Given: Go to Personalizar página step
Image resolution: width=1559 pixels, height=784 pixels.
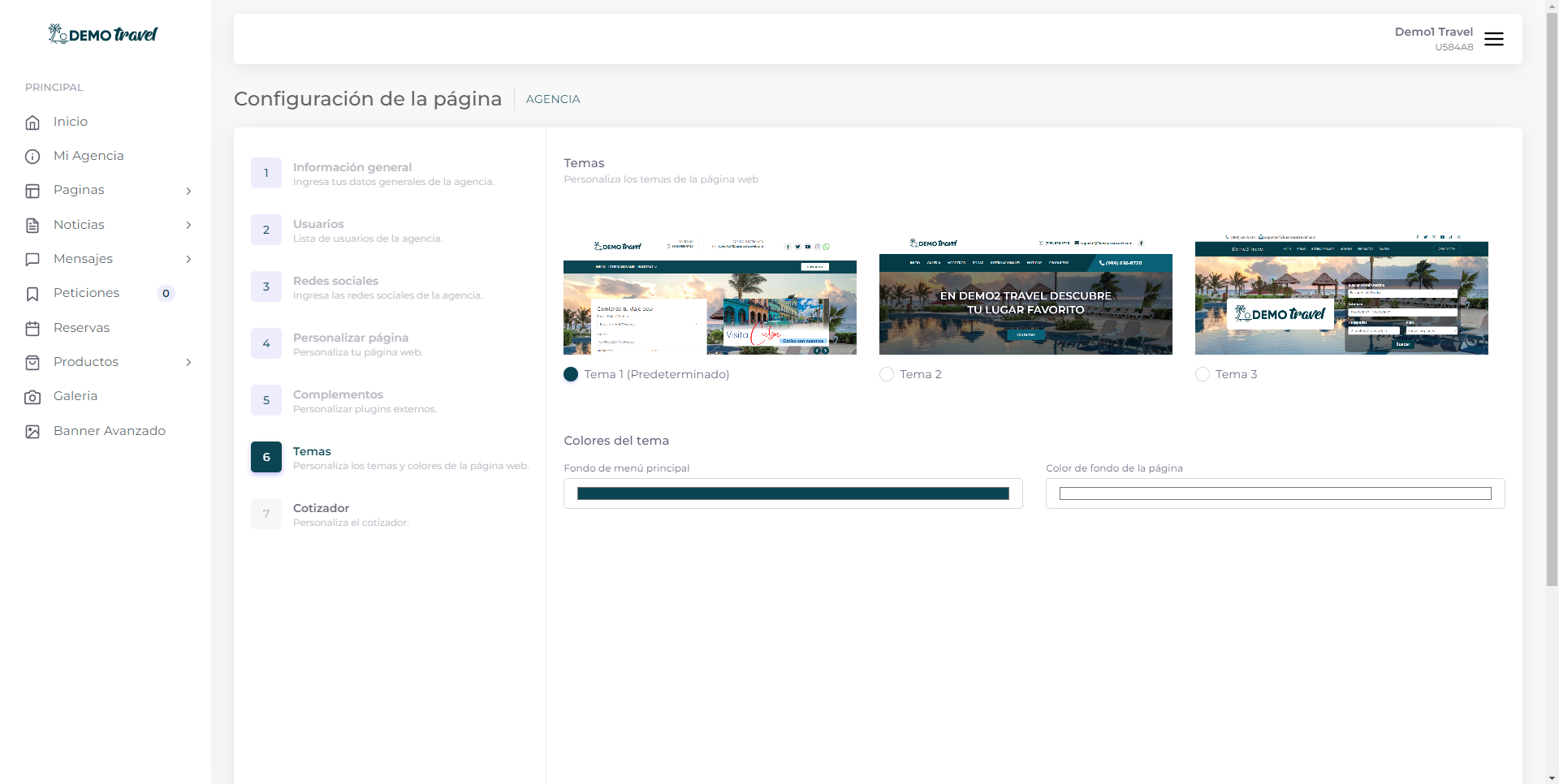Looking at the screenshot, I should [351, 338].
